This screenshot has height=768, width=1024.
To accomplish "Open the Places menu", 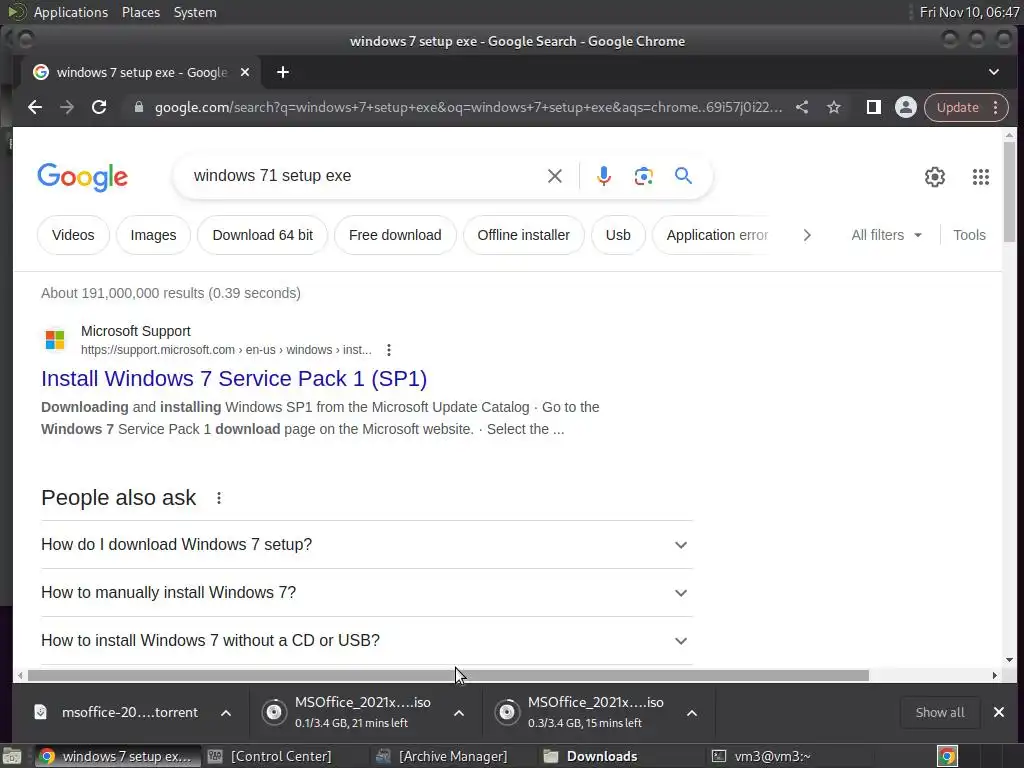I will click(141, 12).
